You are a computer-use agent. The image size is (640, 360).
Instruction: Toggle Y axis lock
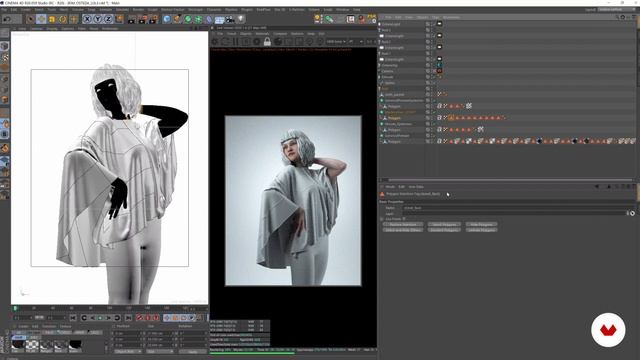click(x=98, y=19)
